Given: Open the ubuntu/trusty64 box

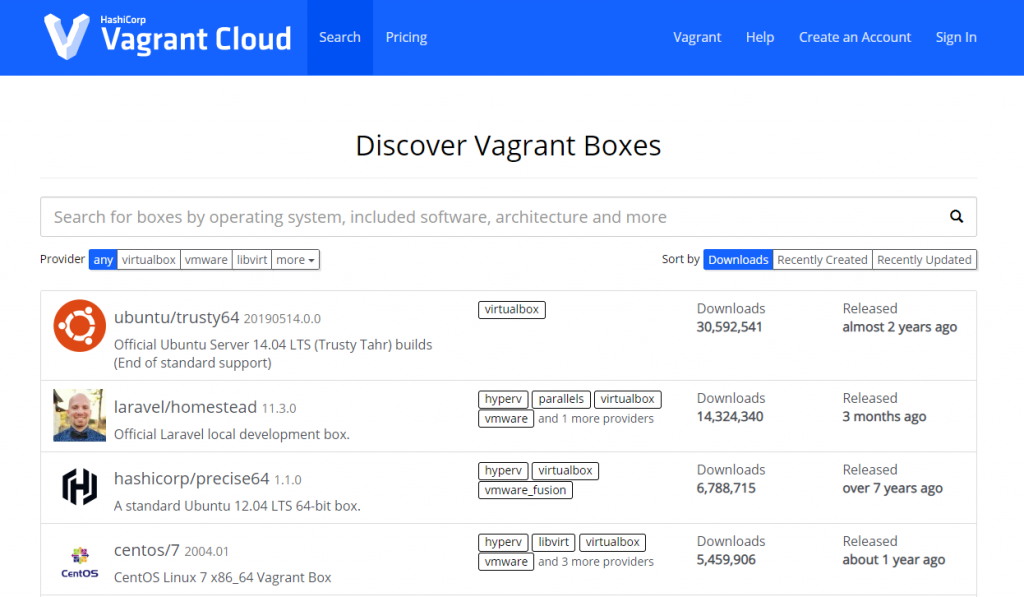Looking at the screenshot, I should (x=176, y=317).
